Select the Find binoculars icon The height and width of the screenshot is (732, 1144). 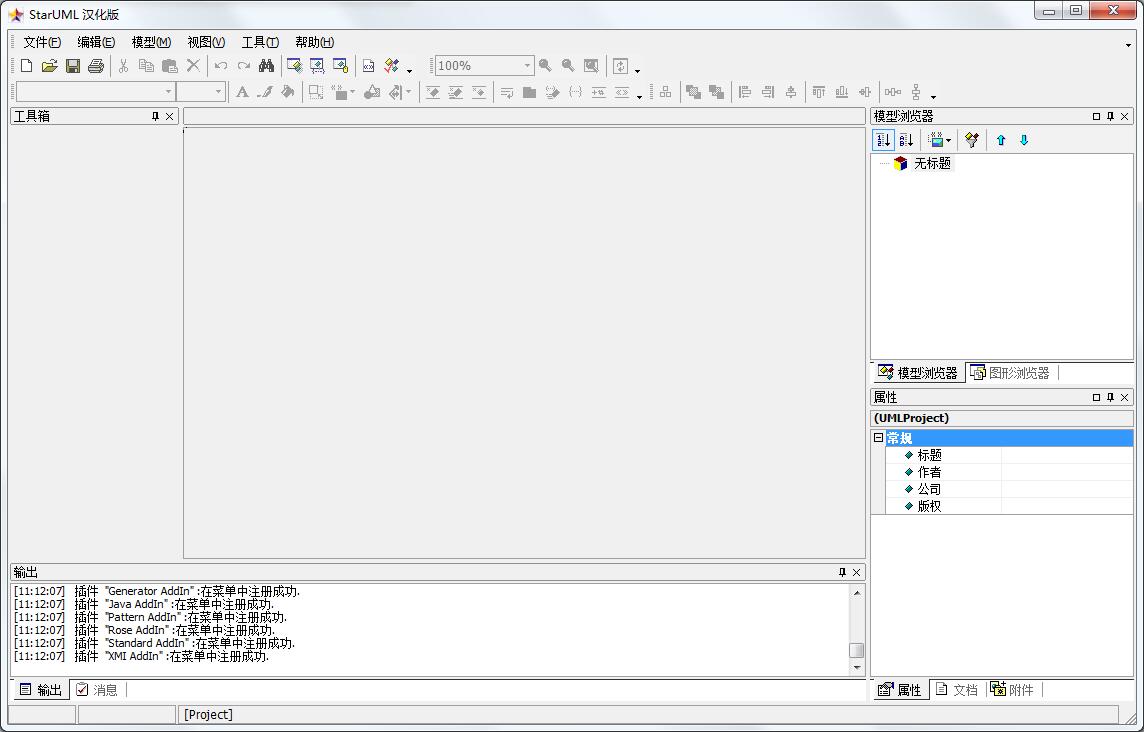pyautogui.click(x=265, y=65)
